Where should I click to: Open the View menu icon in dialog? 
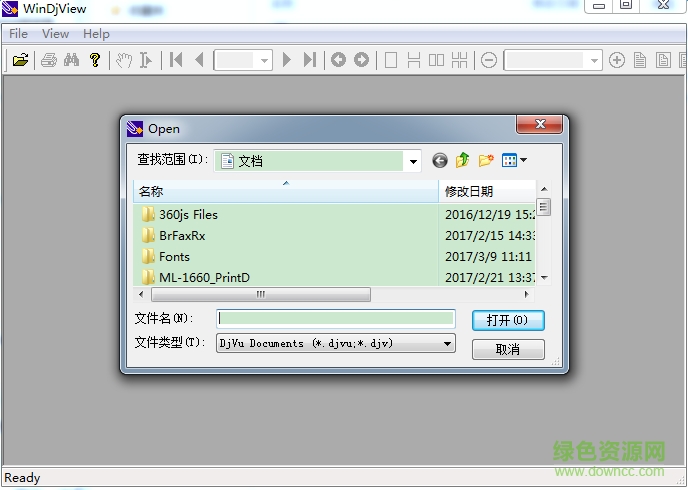tap(514, 161)
